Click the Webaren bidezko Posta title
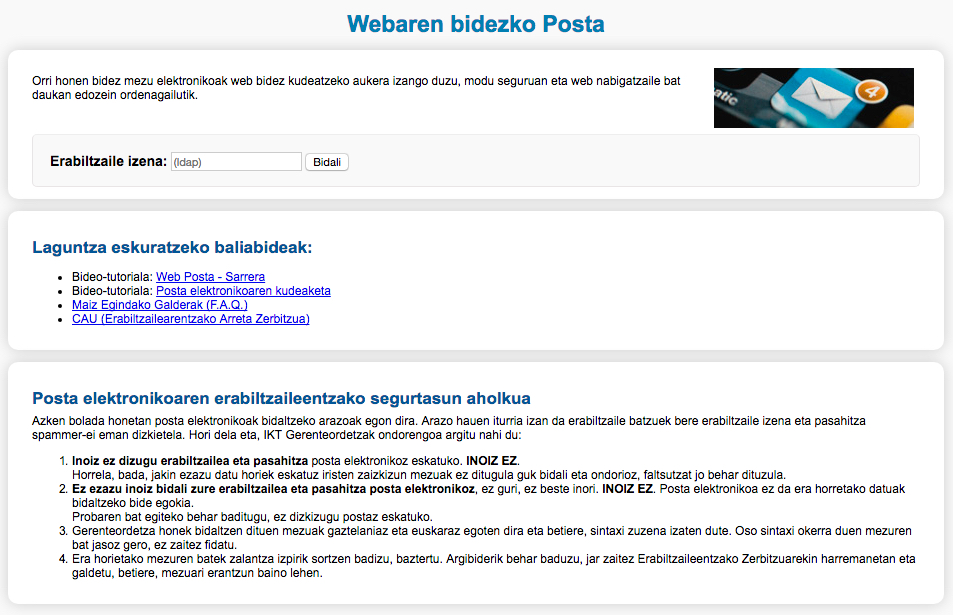Screen dimensions: 953x615 coord(476,23)
